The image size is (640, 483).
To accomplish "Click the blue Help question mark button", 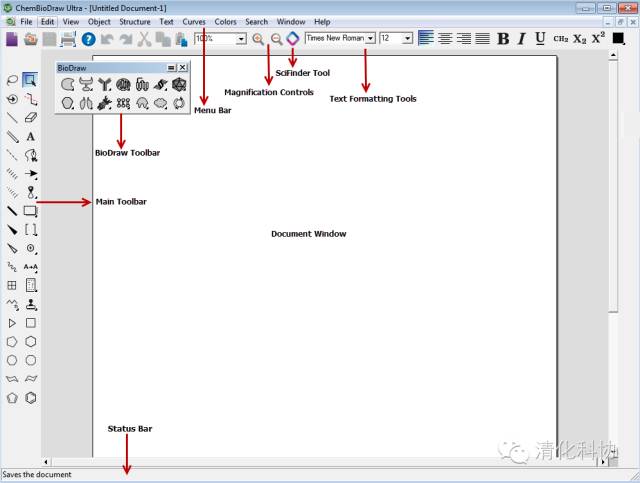I will 88,39.
